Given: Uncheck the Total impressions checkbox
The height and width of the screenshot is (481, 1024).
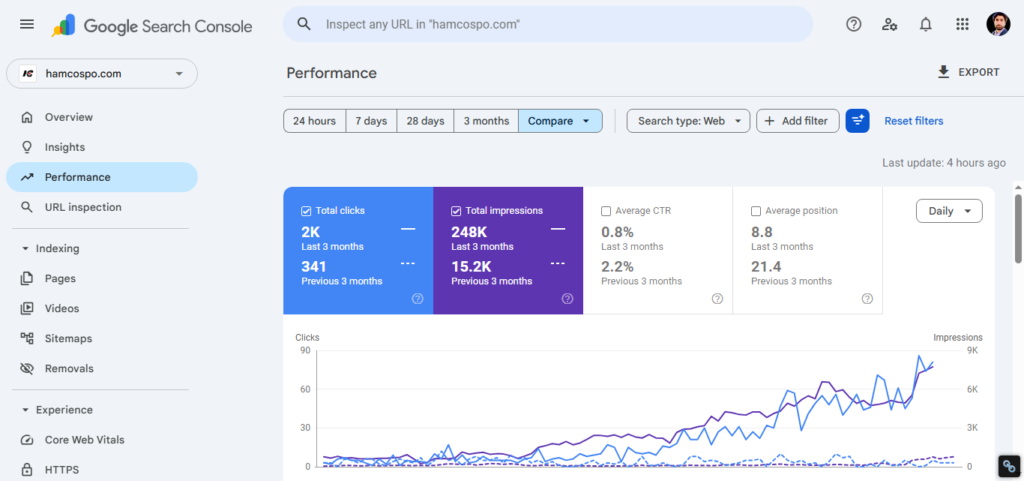Looking at the screenshot, I should pos(456,211).
